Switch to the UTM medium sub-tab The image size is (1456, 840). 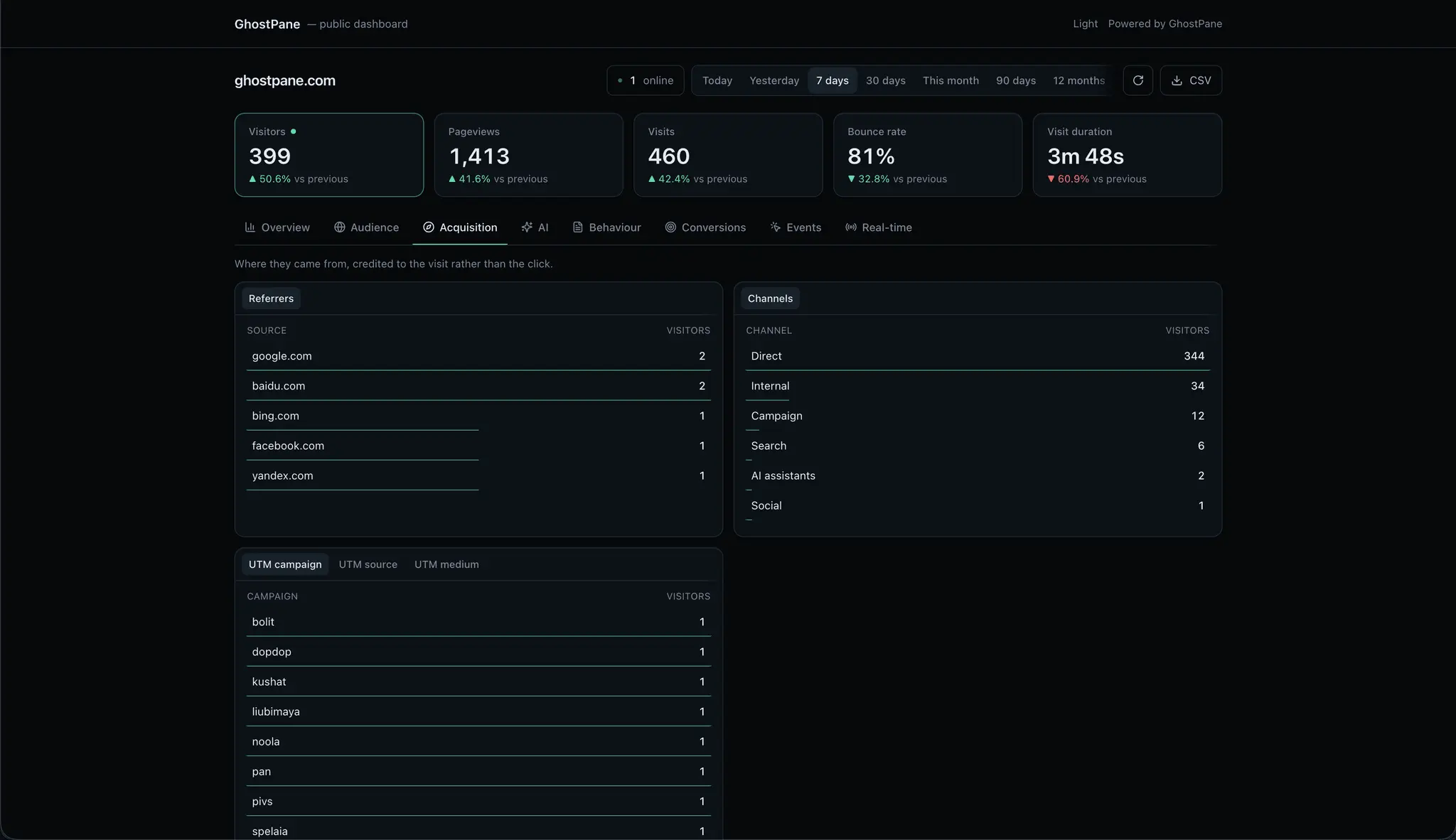(x=446, y=564)
